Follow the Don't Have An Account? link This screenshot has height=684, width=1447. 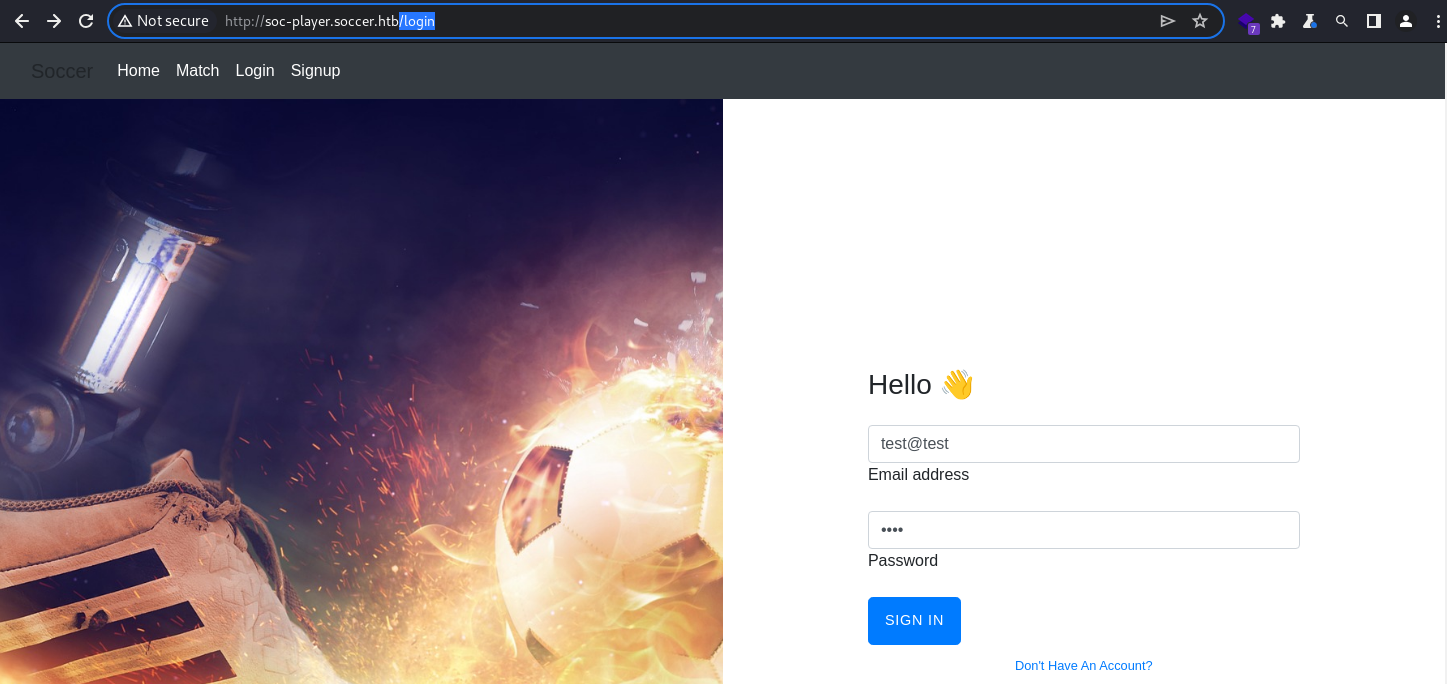coord(1084,666)
